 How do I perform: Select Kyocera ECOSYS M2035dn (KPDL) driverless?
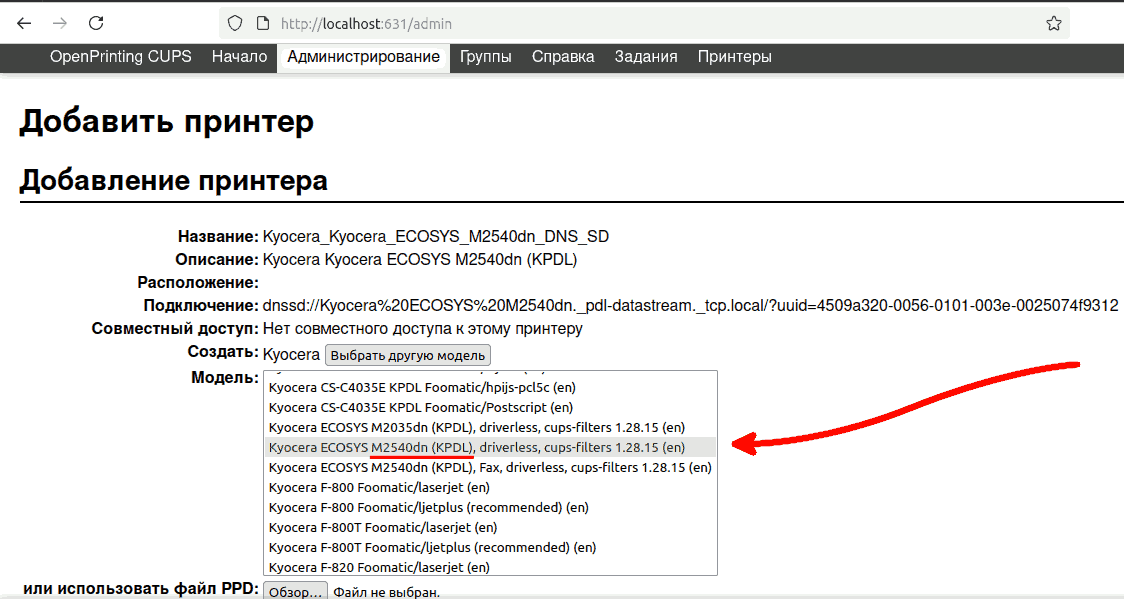[490, 428]
